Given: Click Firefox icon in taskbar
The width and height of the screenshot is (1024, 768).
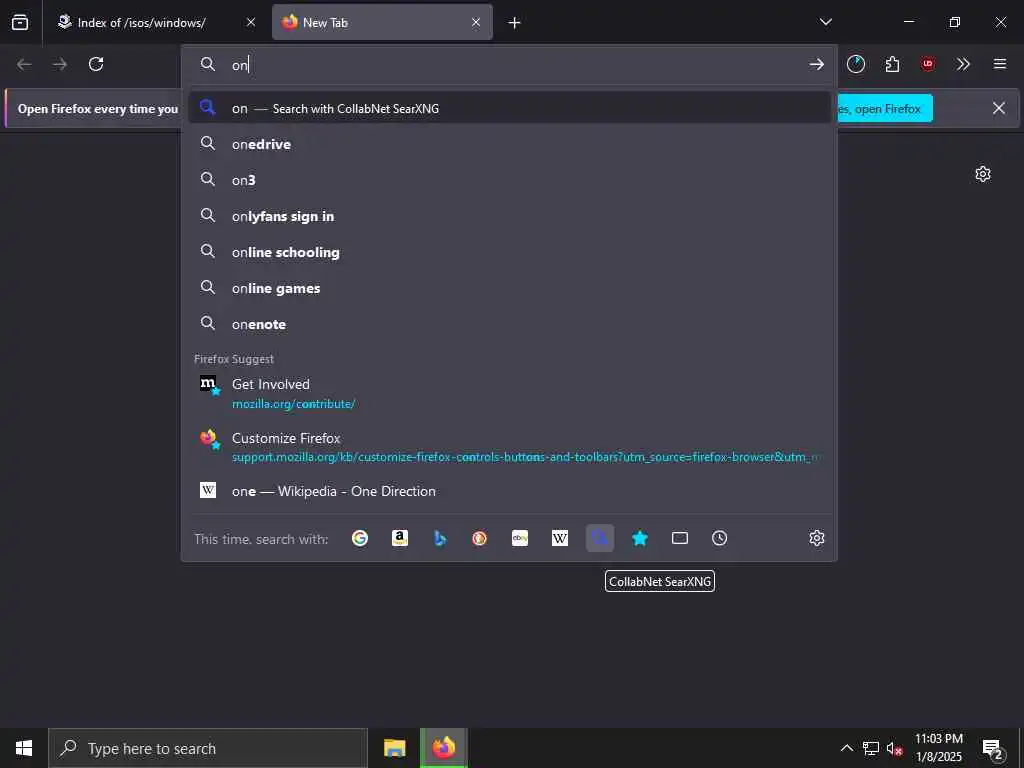Looking at the screenshot, I should [443, 748].
